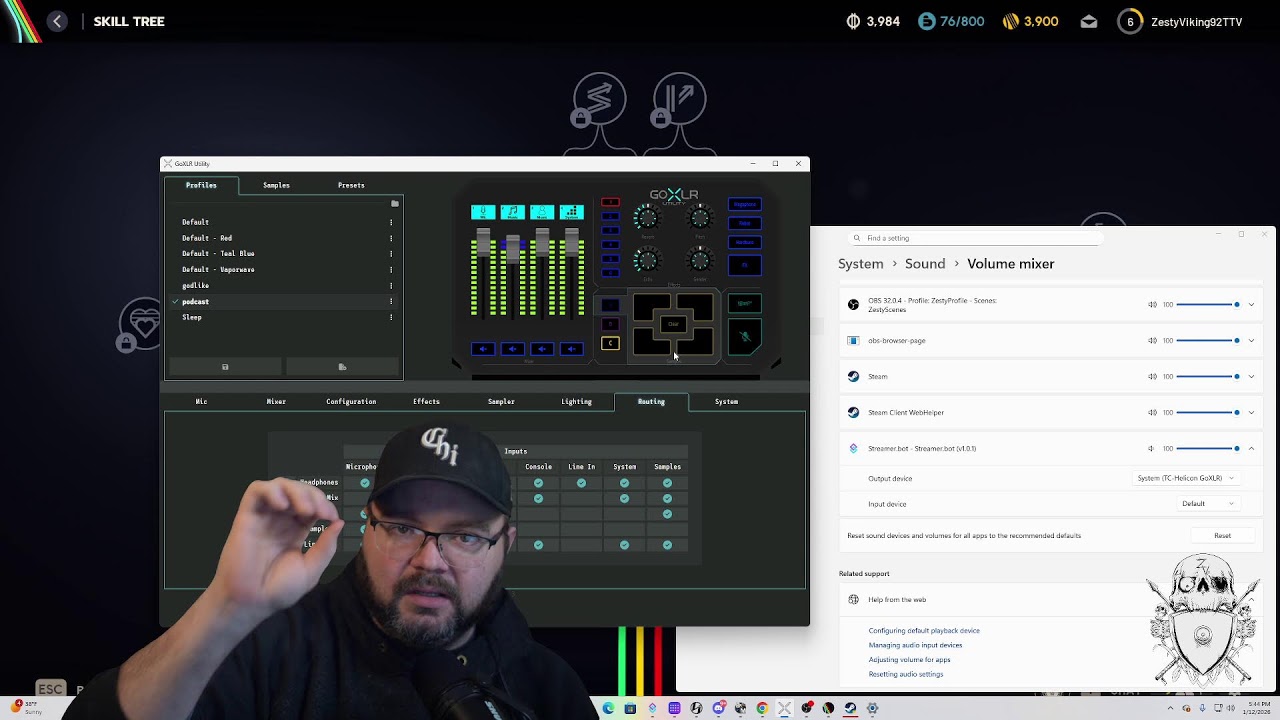
Task: Open the Input device dropdown
Action: [x=1208, y=504]
